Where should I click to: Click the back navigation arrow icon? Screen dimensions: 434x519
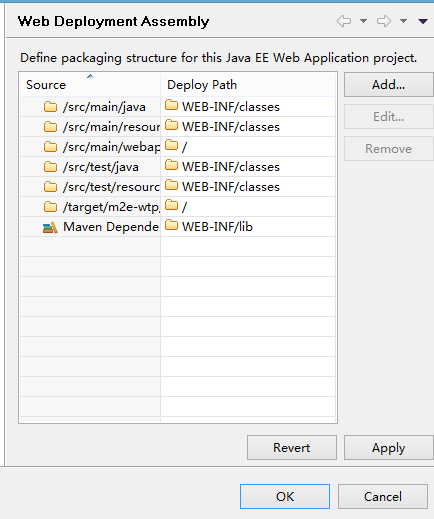[x=344, y=21]
